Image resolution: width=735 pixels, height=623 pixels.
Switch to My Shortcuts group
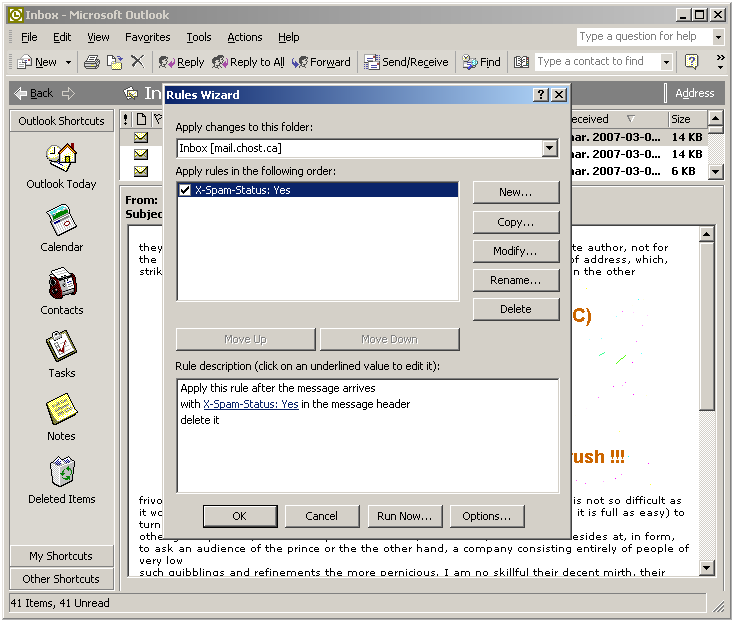point(61,556)
